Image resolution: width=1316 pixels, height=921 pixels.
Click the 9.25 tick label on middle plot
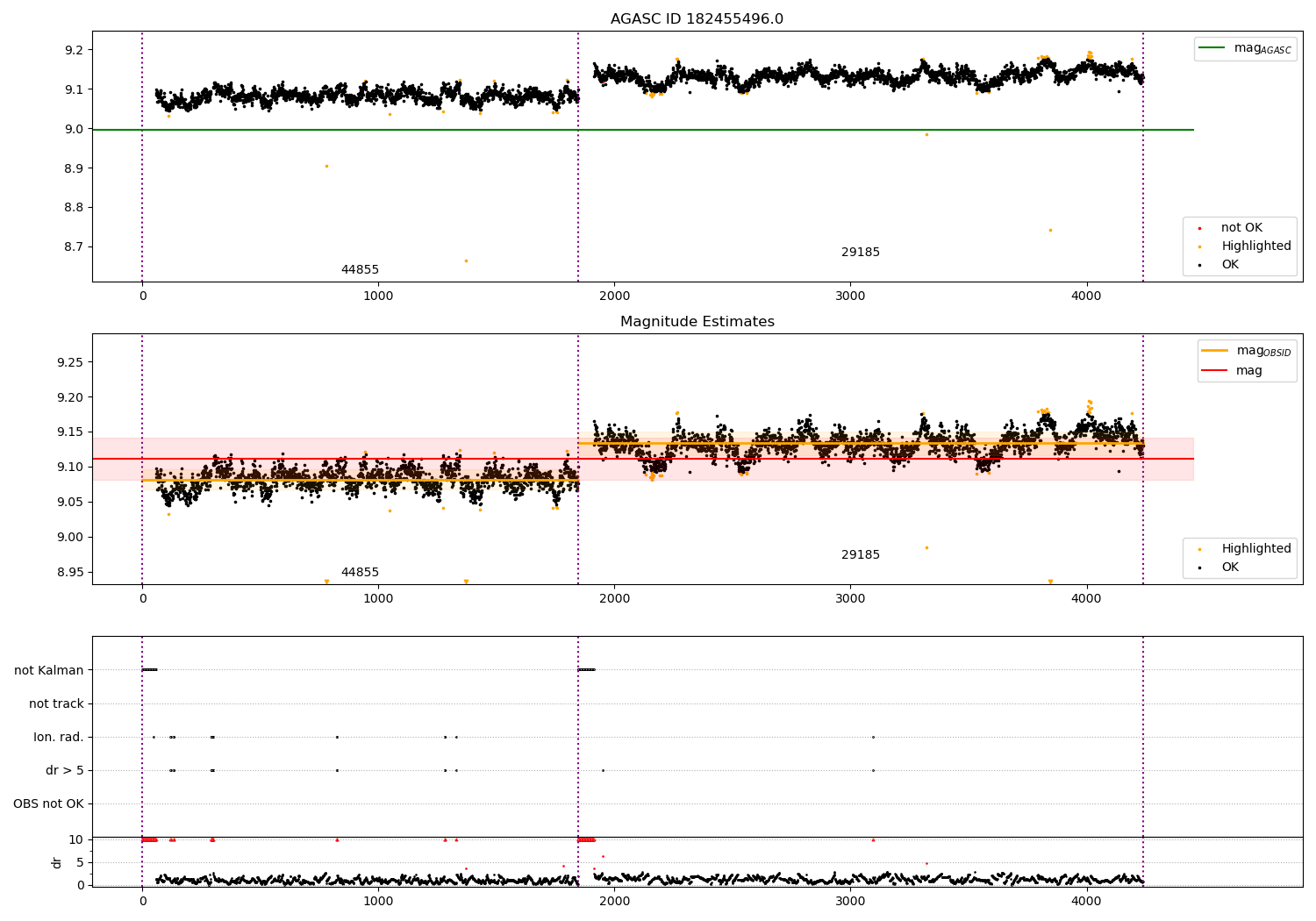70,362
